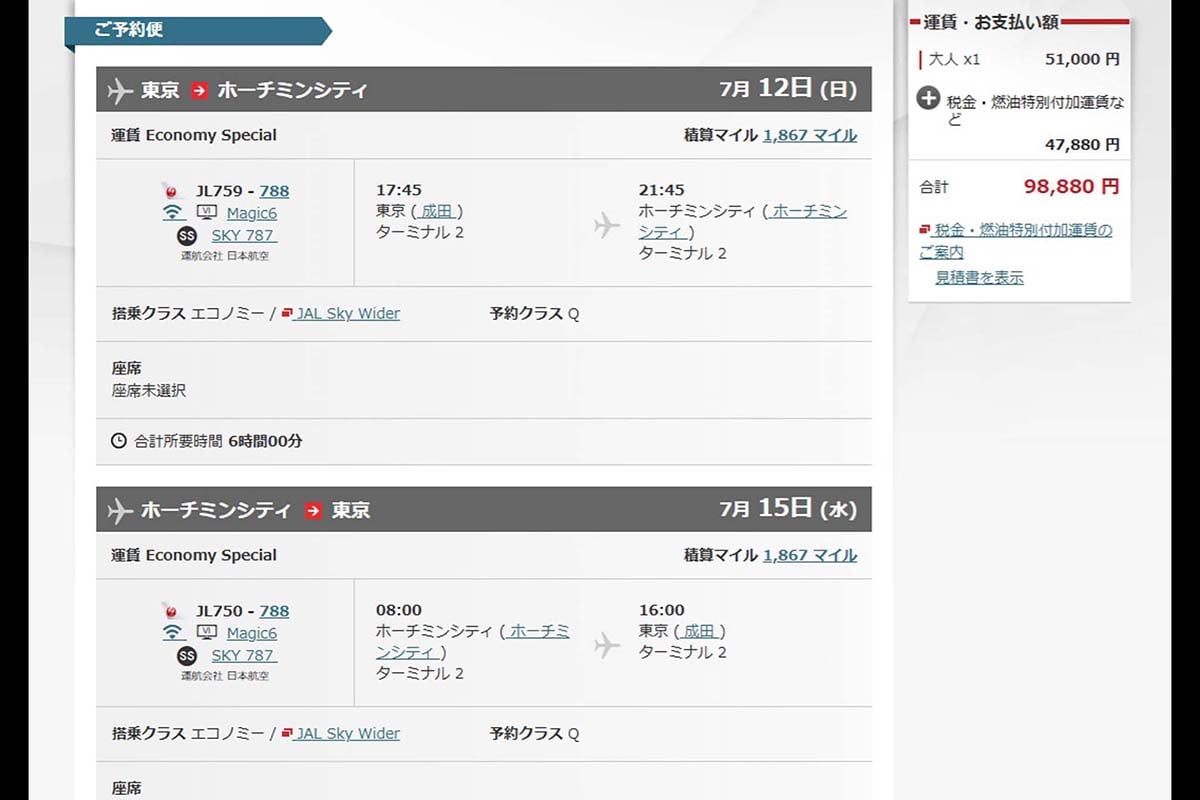Click 運賃 Economy Special on July 15 flight
The image size is (1200, 800).
tap(194, 555)
